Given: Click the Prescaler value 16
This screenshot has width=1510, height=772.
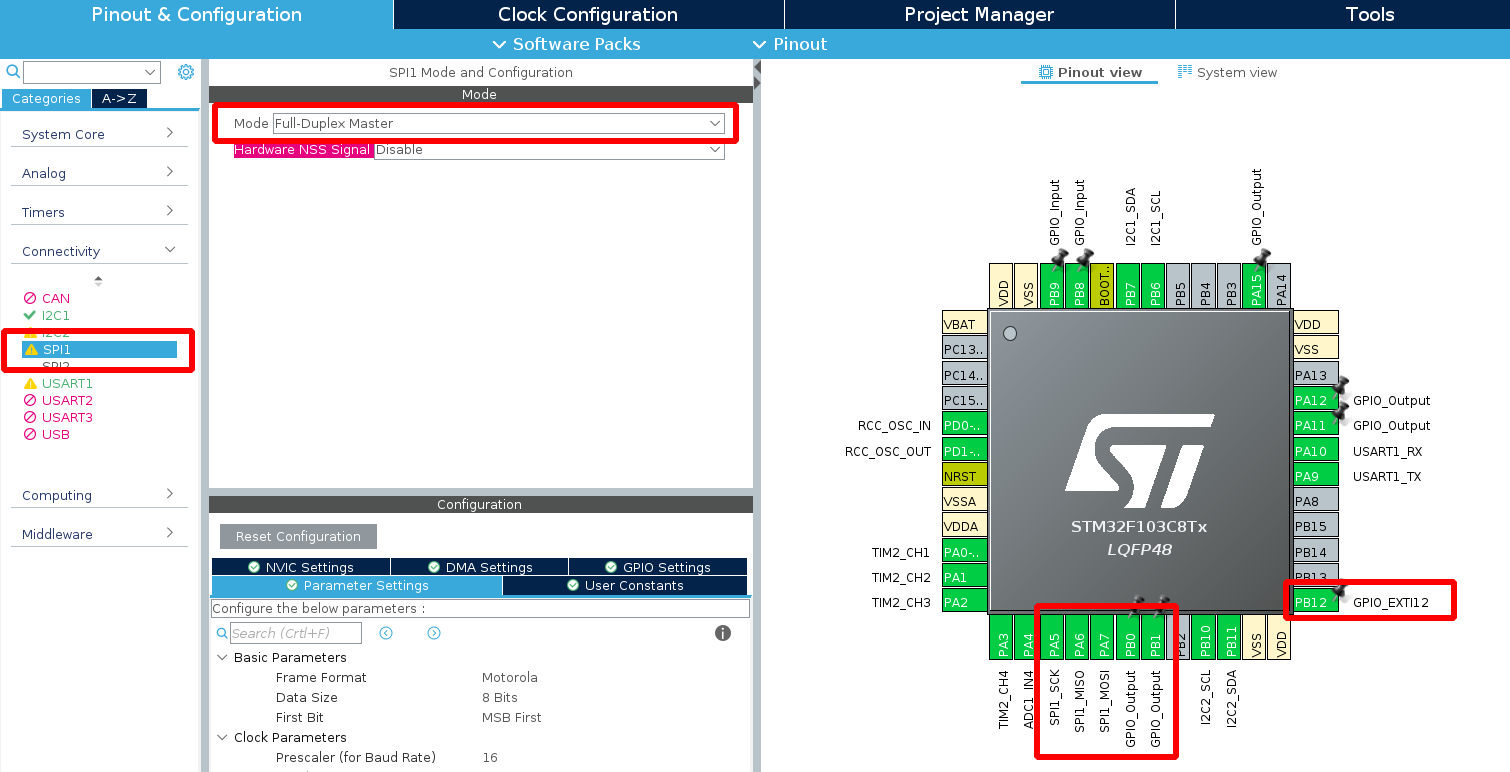Looking at the screenshot, I should pyautogui.click(x=490, y=757).
